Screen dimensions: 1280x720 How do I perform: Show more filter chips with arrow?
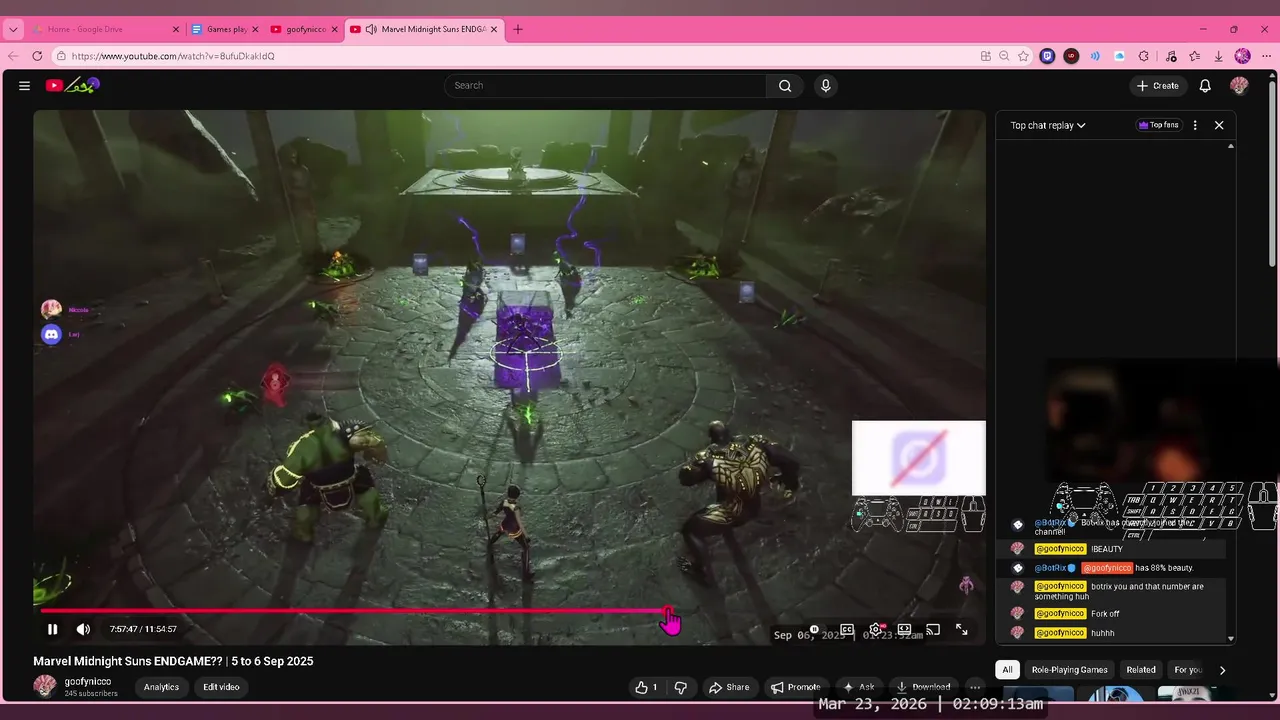point(1222,670)
